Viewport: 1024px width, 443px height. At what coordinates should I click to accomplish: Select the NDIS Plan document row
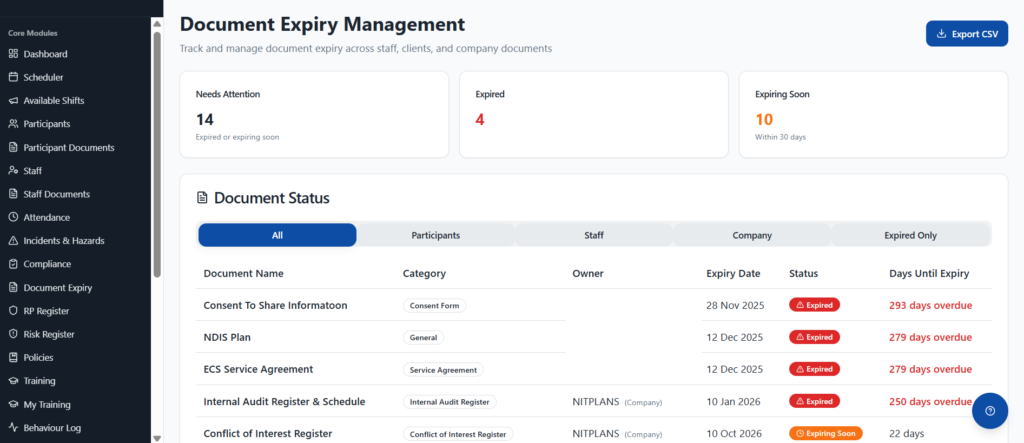pyautogui.click(x=594, y=337)
